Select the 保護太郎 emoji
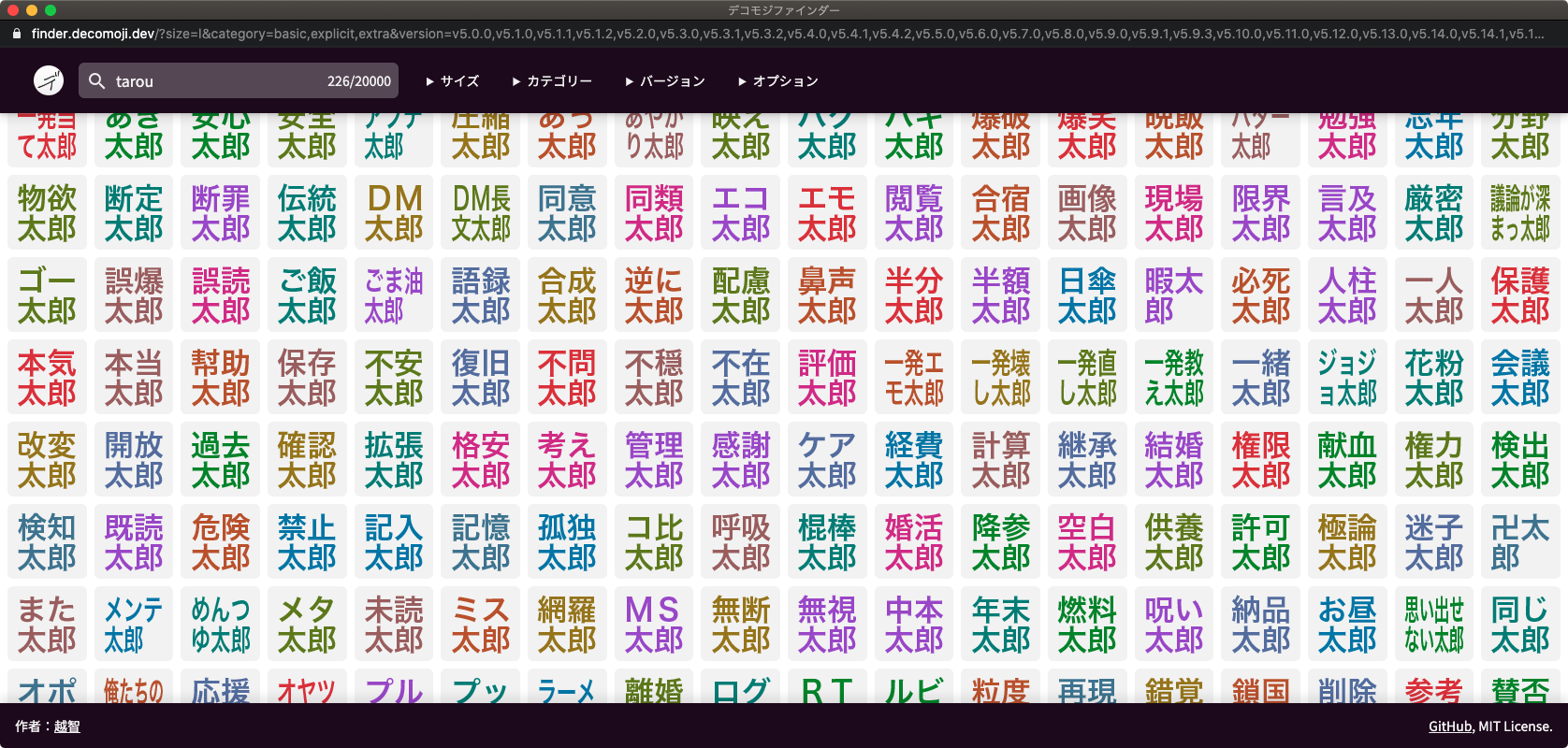Viewport: 1568px width, 748px height. click(x=1521, y=295)
